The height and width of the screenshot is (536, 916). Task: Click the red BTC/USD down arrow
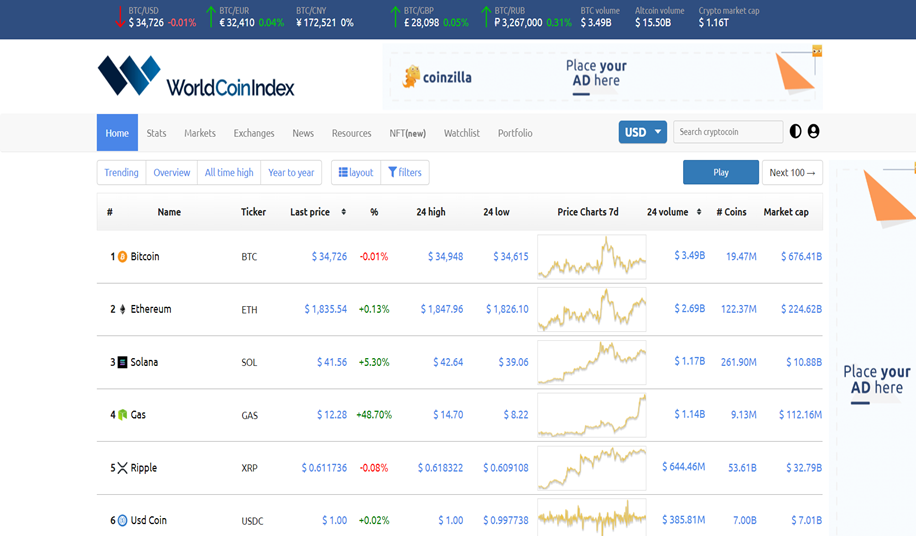(120, 17)
